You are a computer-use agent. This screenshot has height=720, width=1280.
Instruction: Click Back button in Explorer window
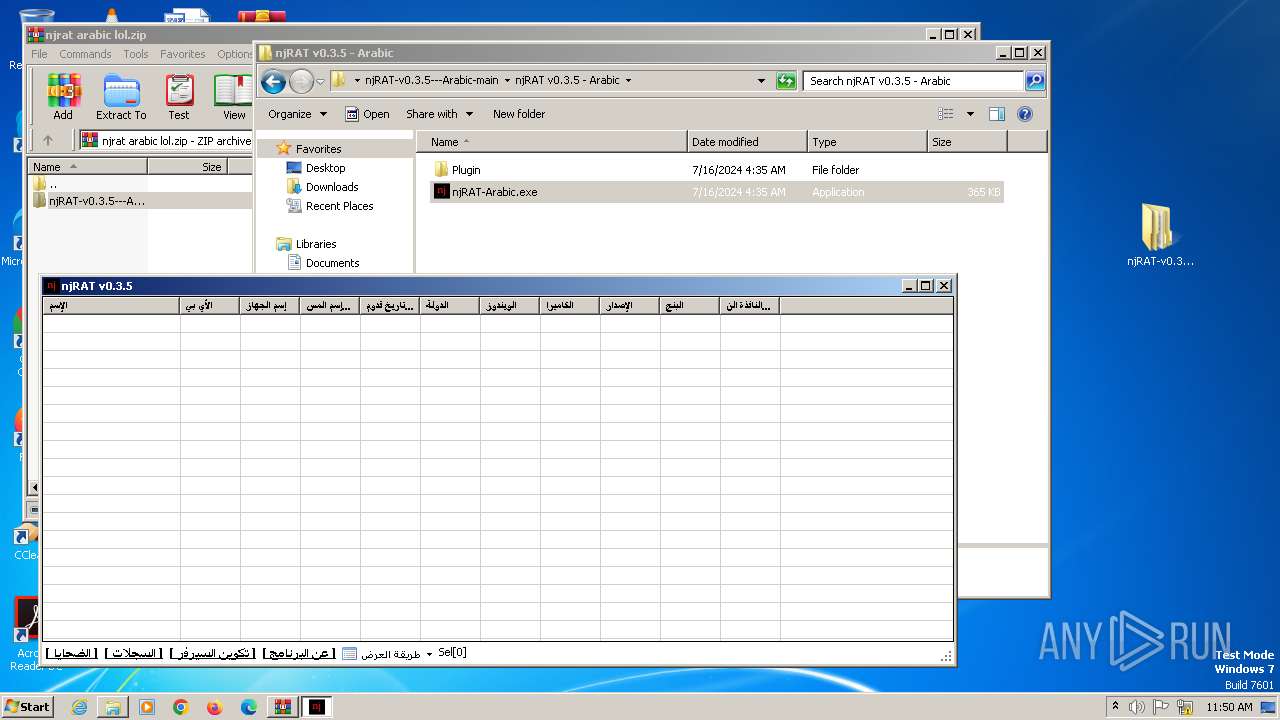[x=274, y=81]
